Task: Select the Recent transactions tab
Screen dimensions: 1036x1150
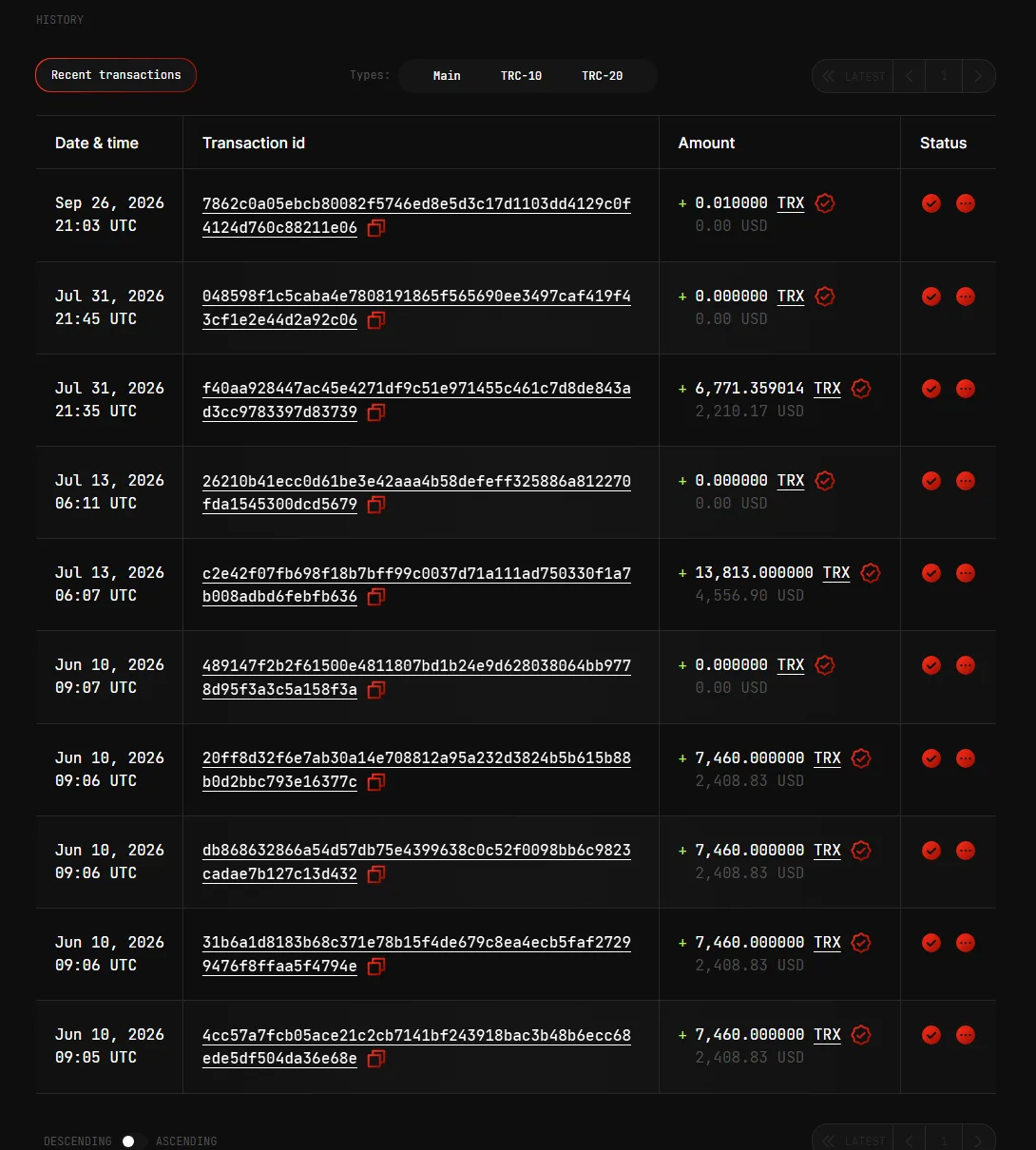Action: tap(116, 75)
